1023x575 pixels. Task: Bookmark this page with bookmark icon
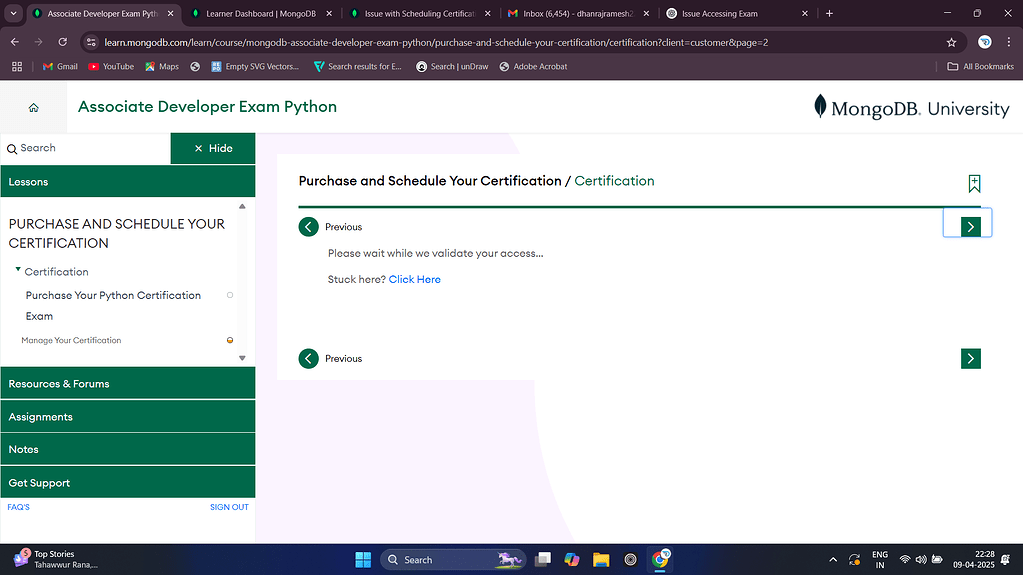coord(974,183)
